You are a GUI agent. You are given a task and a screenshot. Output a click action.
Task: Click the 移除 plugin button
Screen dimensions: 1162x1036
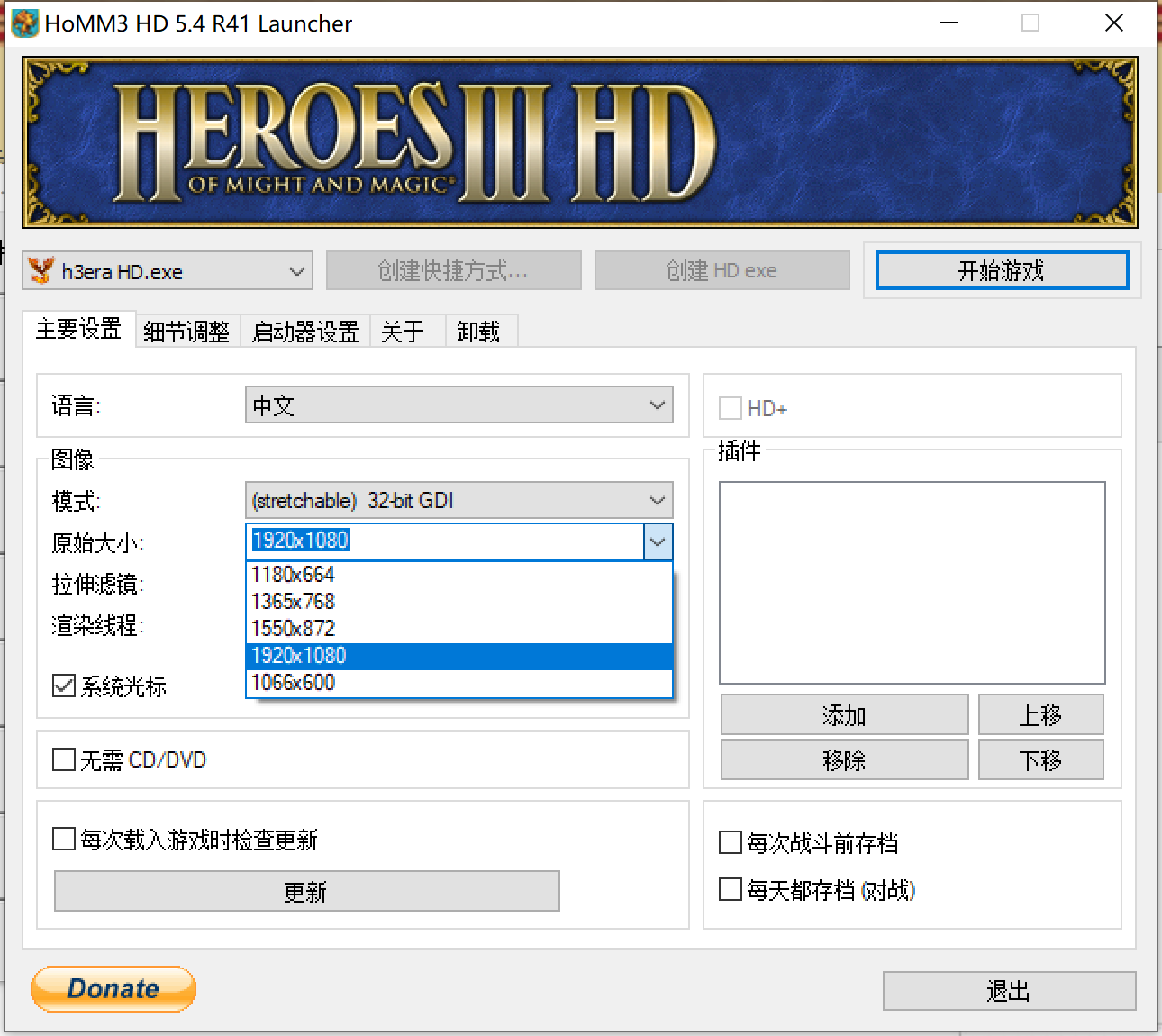(x=844, y=759)
